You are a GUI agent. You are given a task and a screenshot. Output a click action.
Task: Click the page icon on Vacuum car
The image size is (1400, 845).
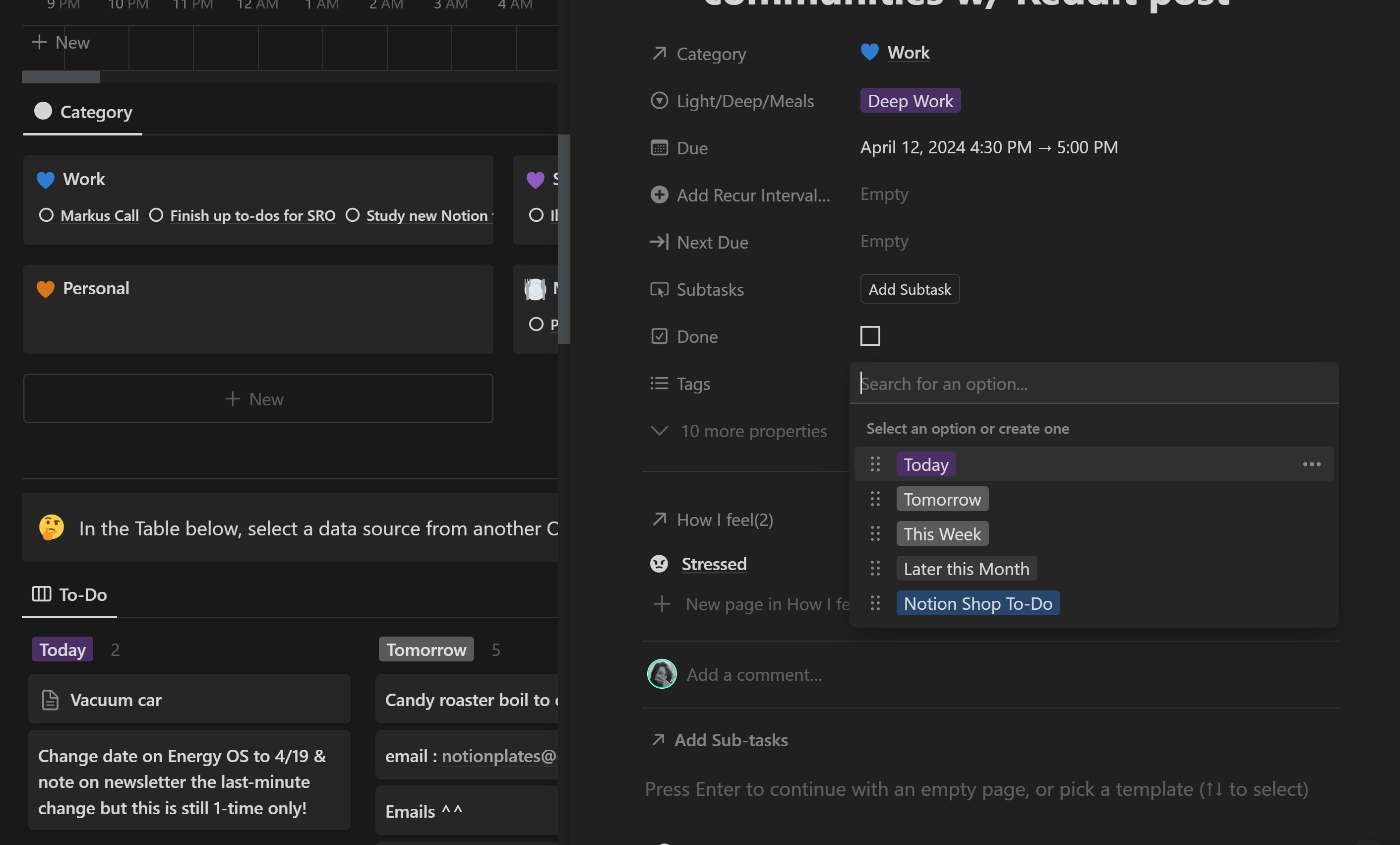(51, 700)
